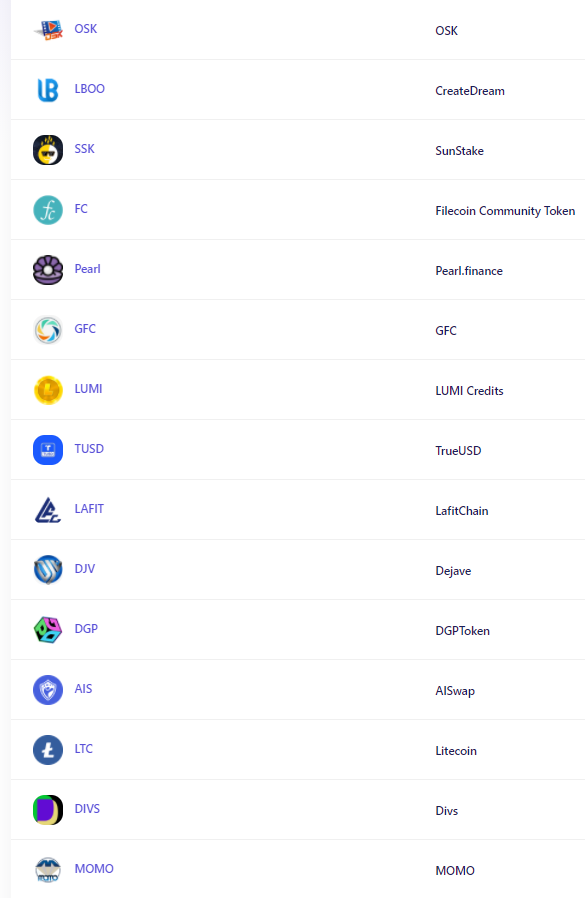Click the gold LUMI coin icon
The width and height of the screenshot is (585, 898).
click(48, 390)
